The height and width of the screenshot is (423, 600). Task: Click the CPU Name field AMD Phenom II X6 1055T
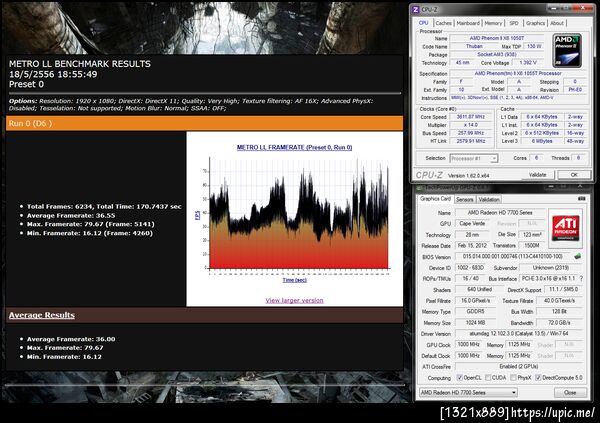coord(497,38)
